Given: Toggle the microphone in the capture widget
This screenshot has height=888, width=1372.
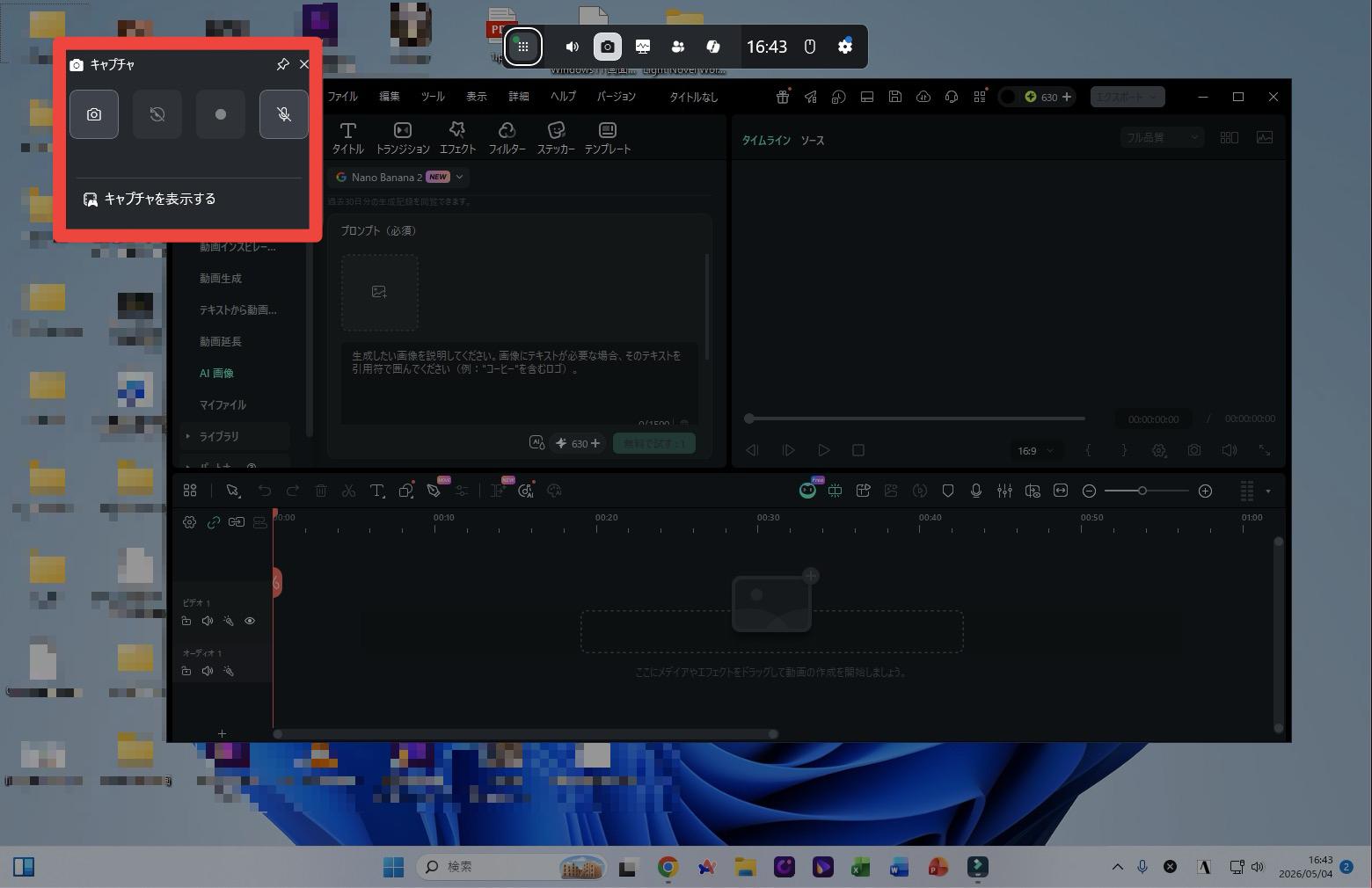Looking at the screenshot, I should tap(284, 114).
